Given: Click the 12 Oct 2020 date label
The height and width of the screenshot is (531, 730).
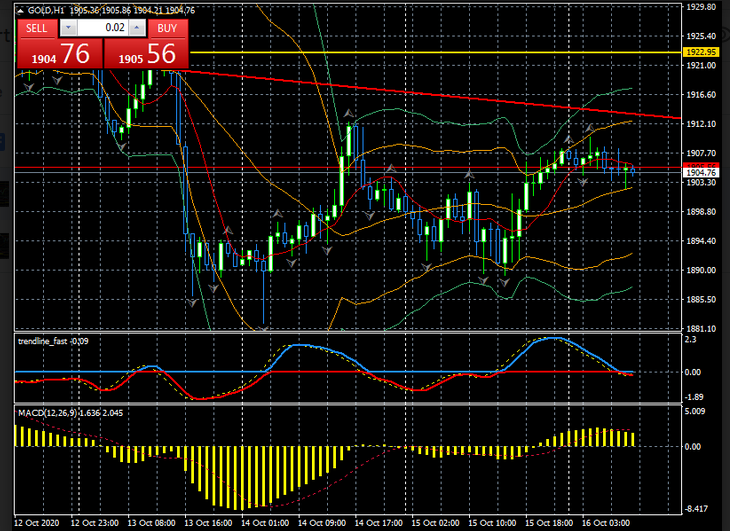Looking at the screenshot, I should pyautogui.click(x=38, y=523).
